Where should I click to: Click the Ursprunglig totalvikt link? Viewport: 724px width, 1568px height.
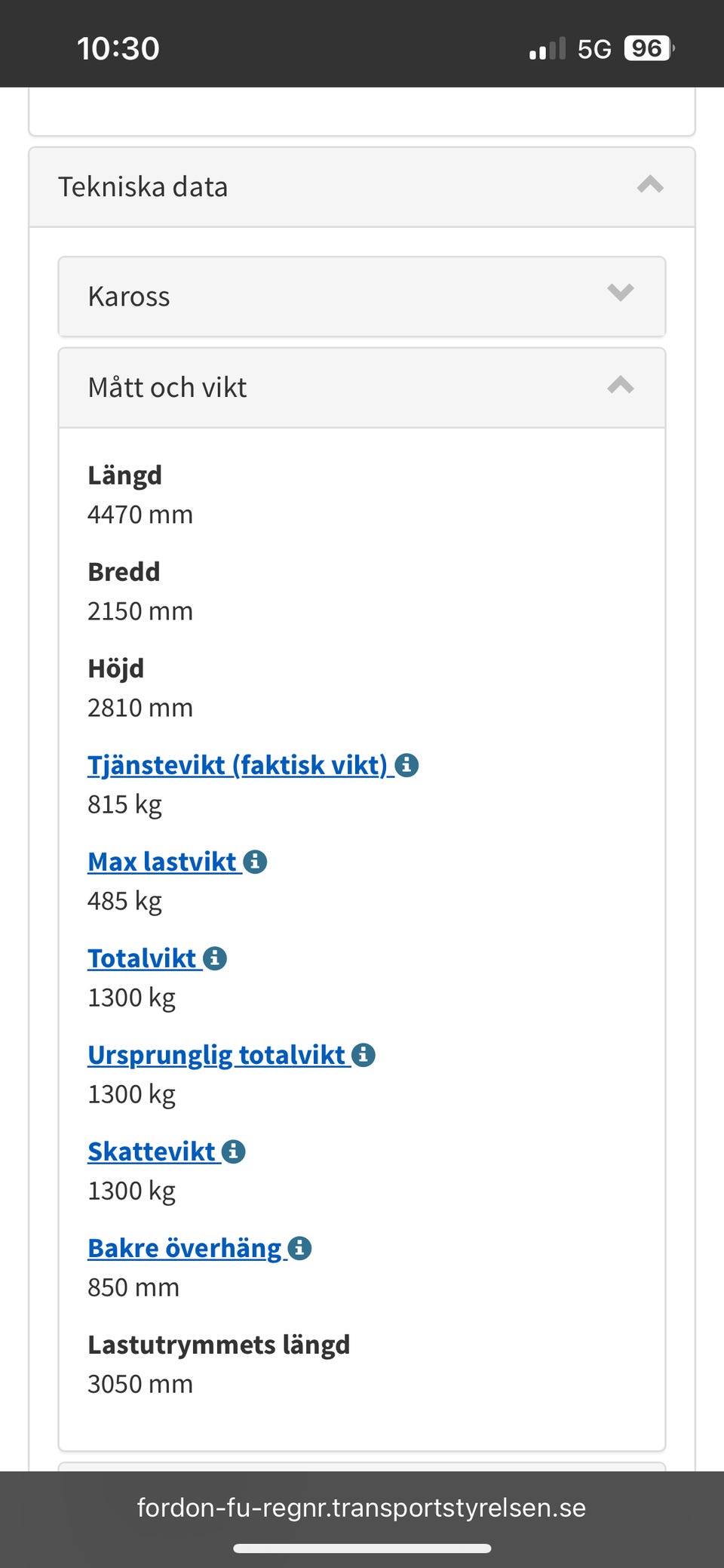click(216, 1055)
